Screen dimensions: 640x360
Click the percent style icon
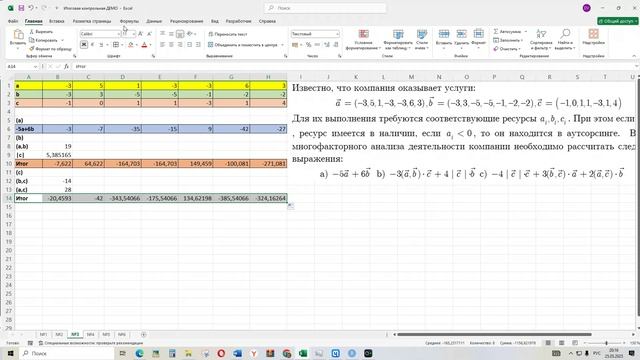tap(309, 44)
